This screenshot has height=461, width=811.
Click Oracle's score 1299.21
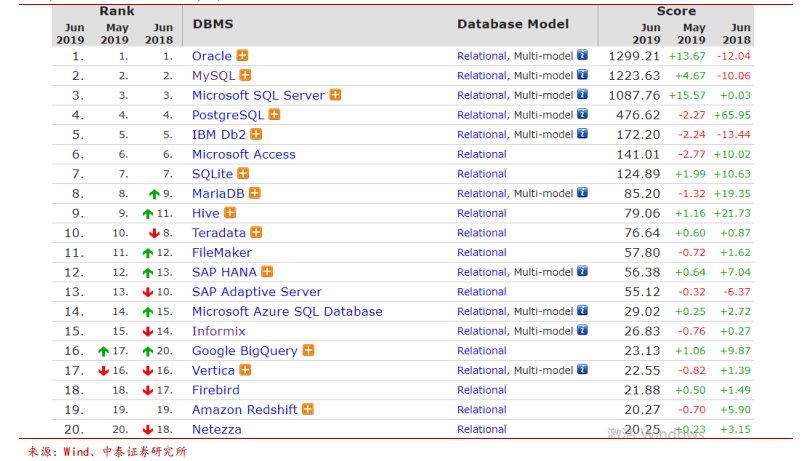[634, 56]
